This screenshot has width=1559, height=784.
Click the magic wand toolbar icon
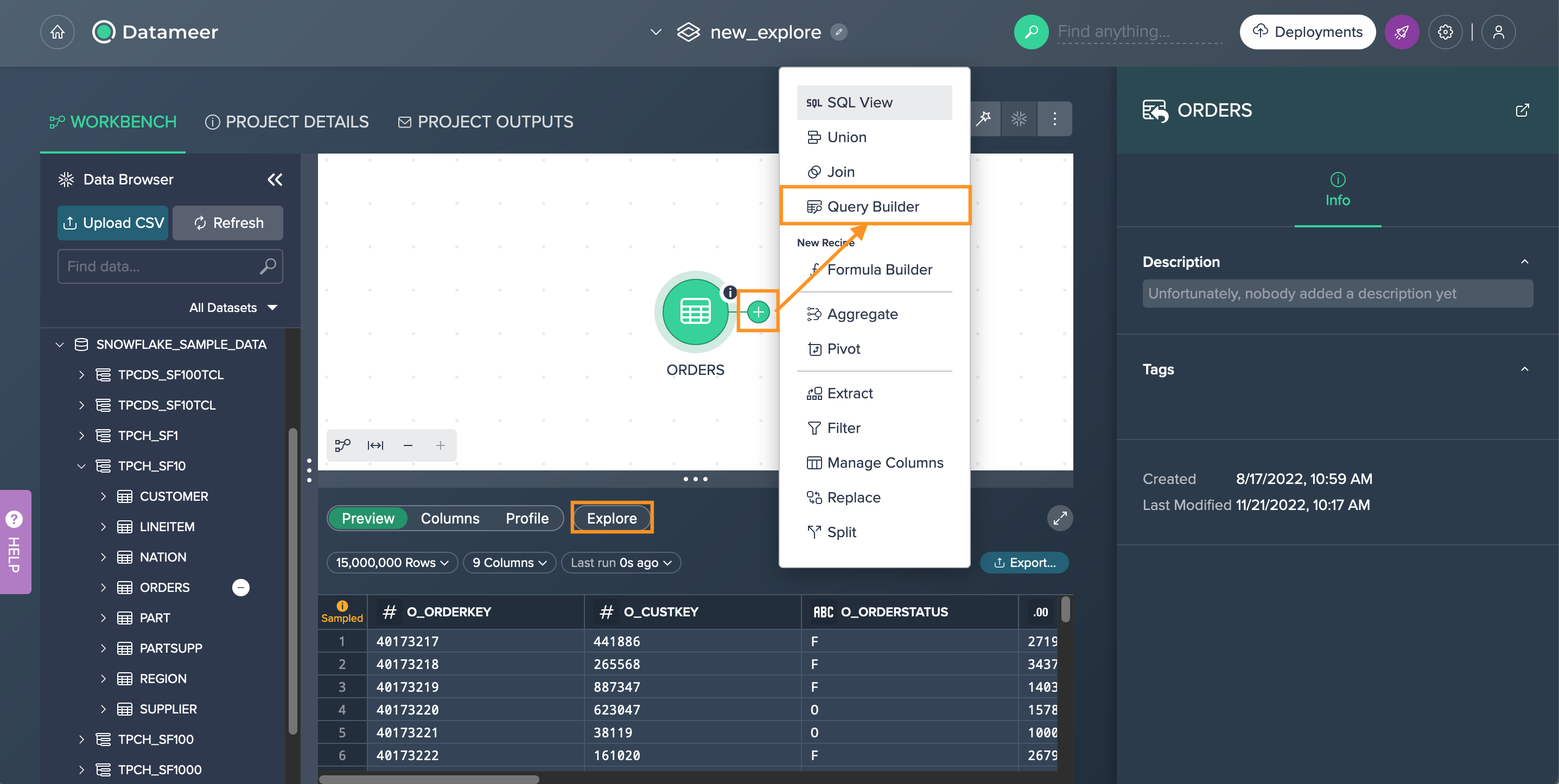(x=984, y=119)
